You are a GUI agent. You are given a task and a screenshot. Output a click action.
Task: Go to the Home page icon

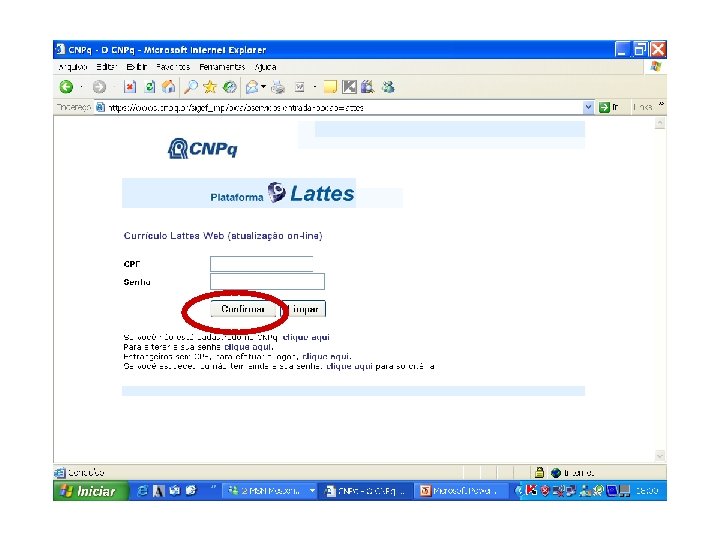169,87
